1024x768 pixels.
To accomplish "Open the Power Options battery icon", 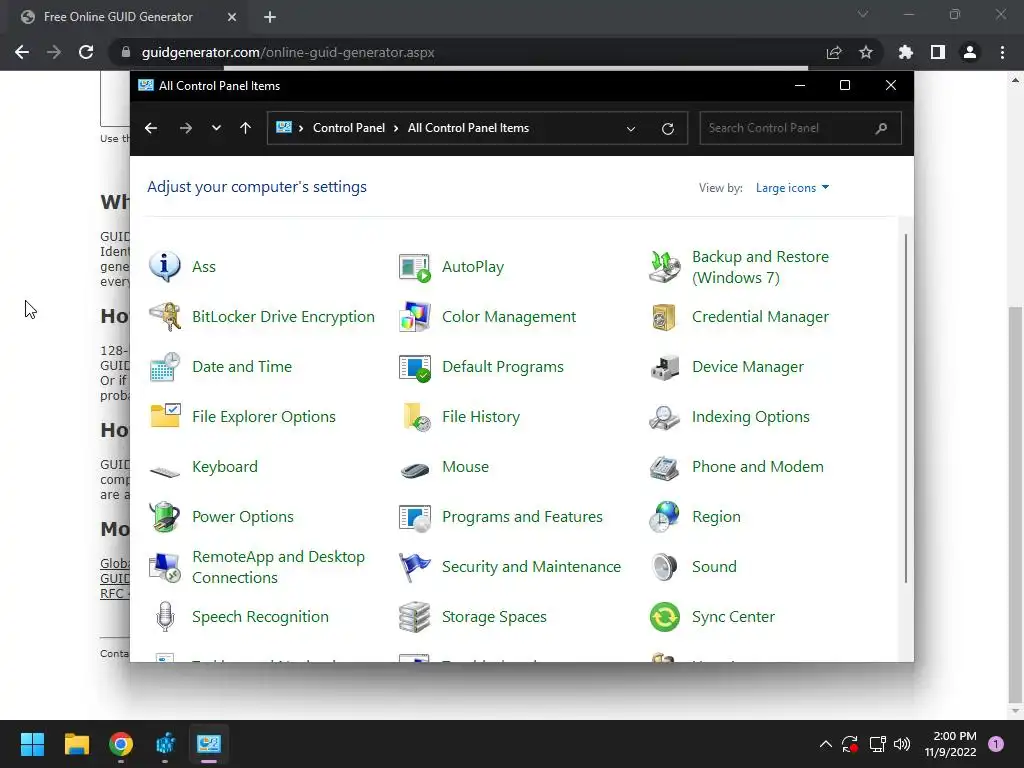I will point(165,517).
